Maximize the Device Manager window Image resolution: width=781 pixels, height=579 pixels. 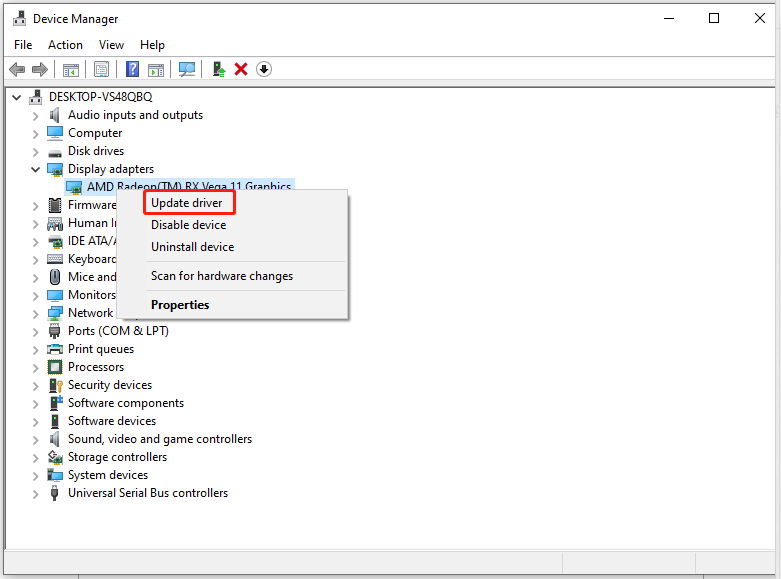click(714, 18)
